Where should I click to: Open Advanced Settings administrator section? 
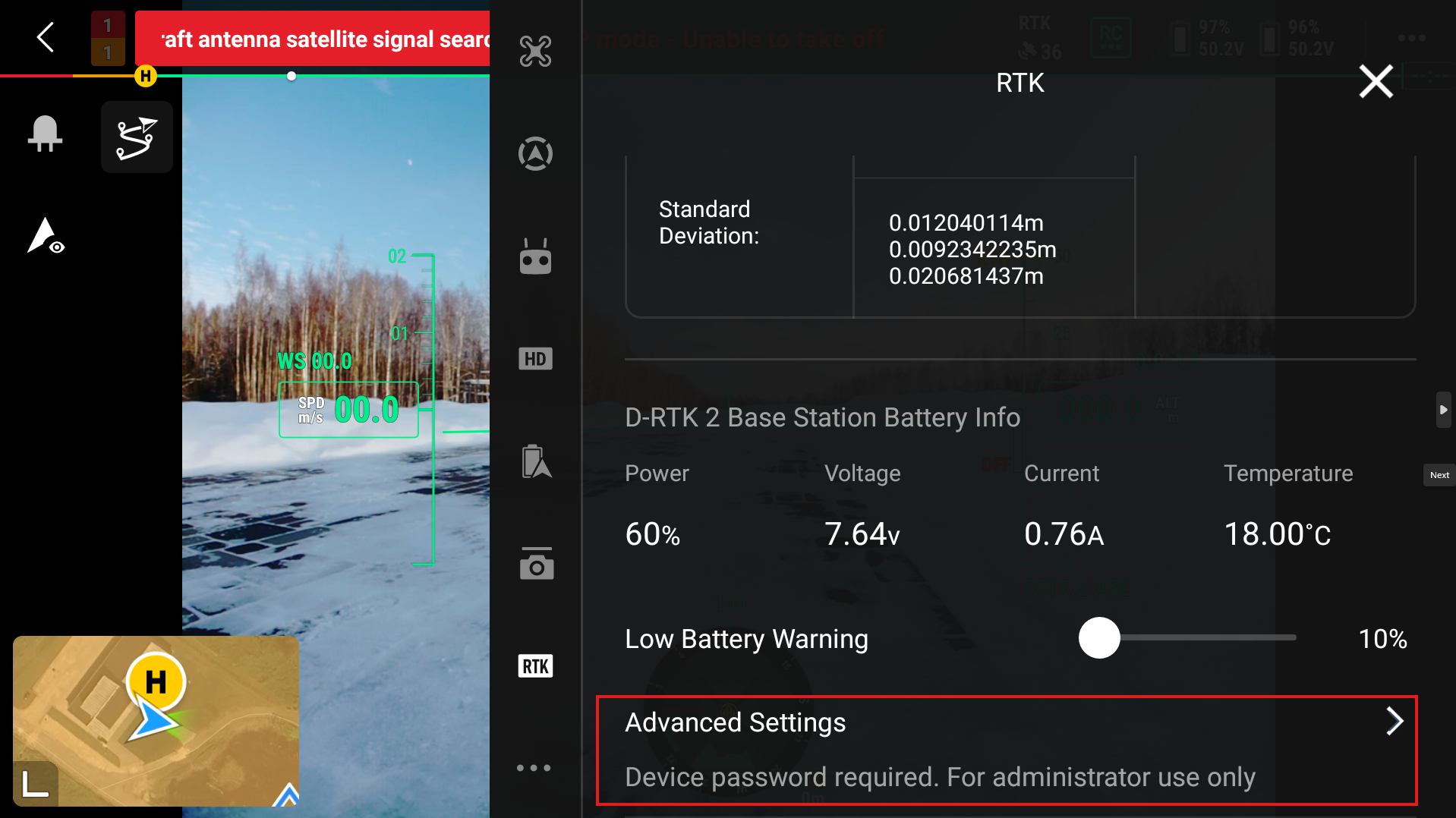pos(1006,750)
